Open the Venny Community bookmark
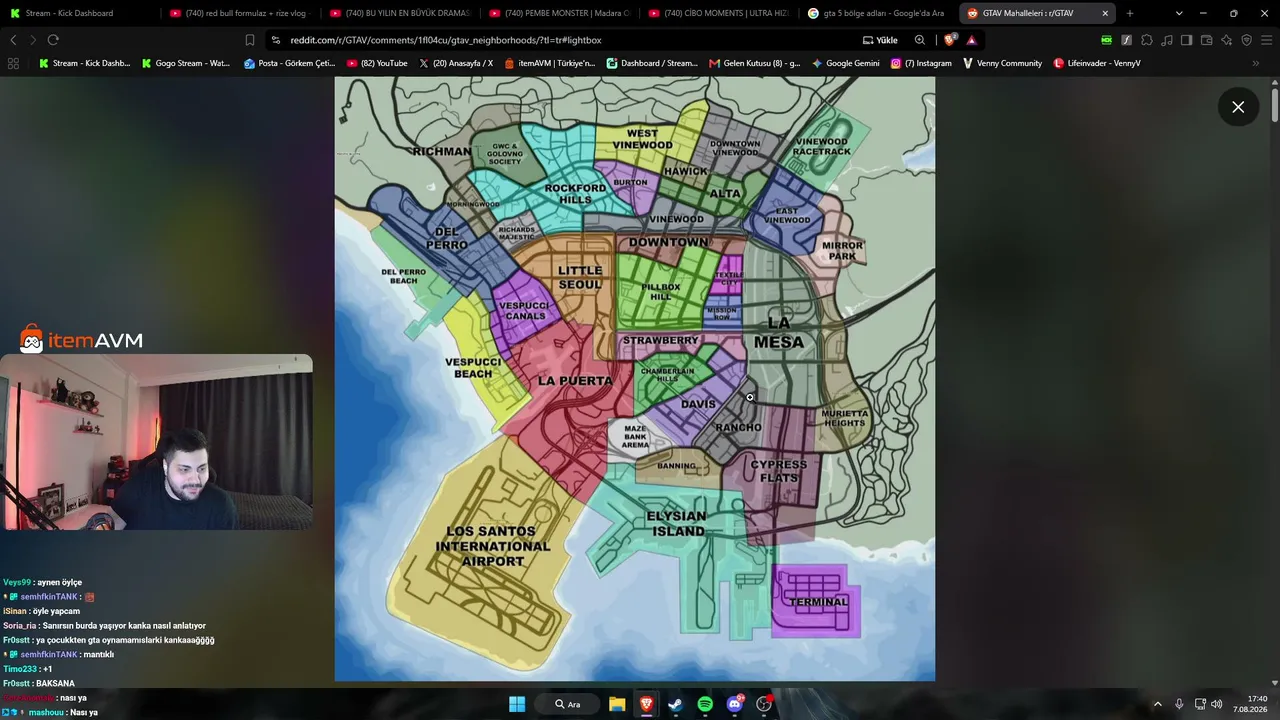The height and width of the screenshot is (720, 1280). coord(1002,63)
